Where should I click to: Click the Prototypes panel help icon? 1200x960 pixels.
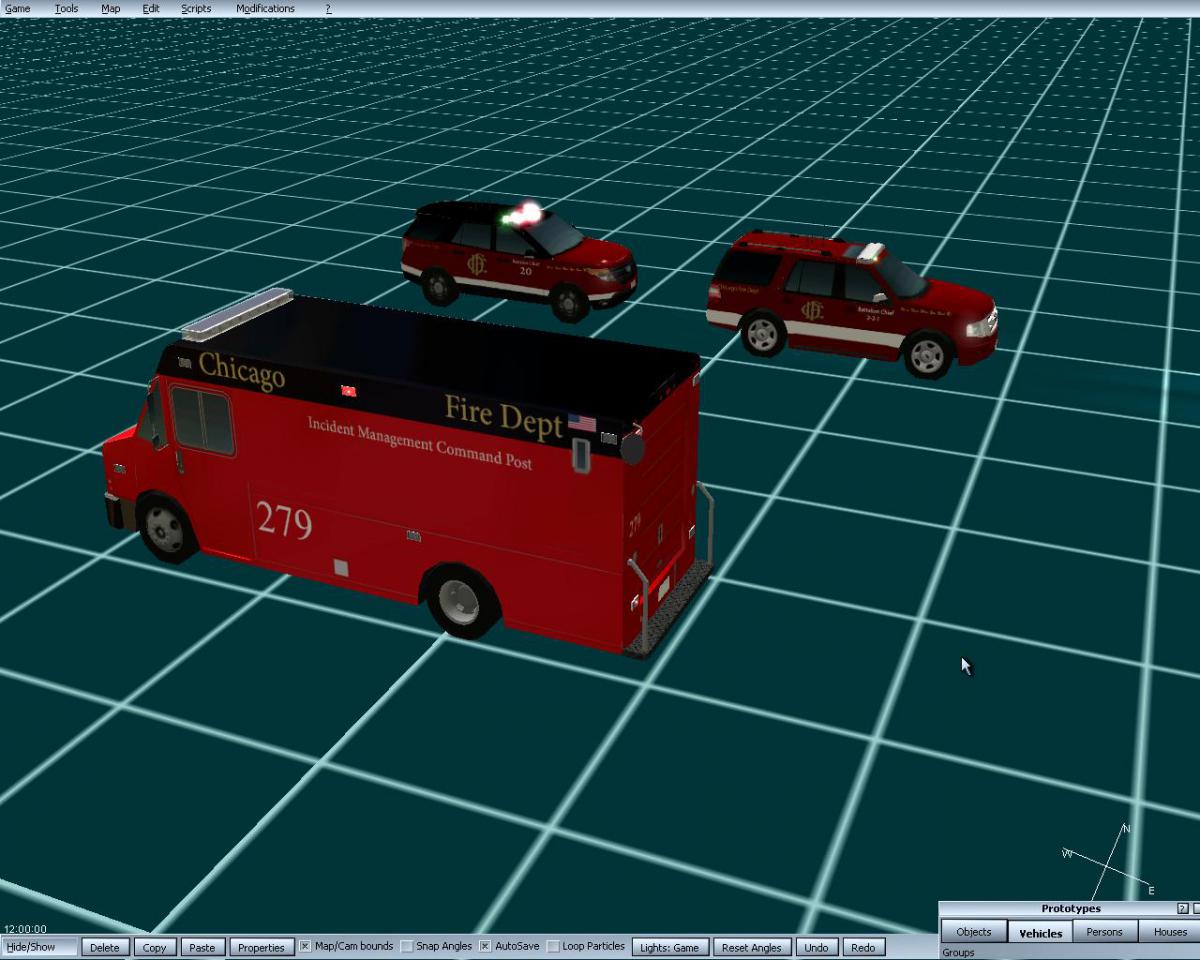(x=1184, y=909)
